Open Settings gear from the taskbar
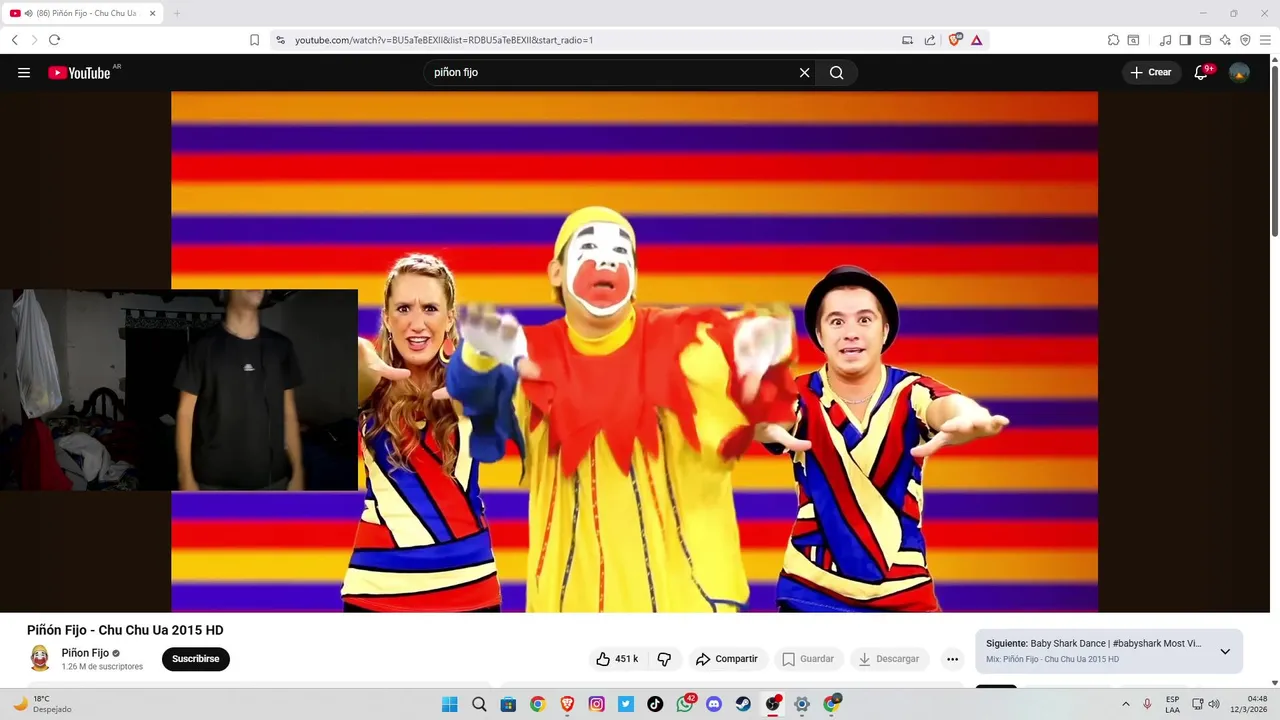 click(802, 704)
